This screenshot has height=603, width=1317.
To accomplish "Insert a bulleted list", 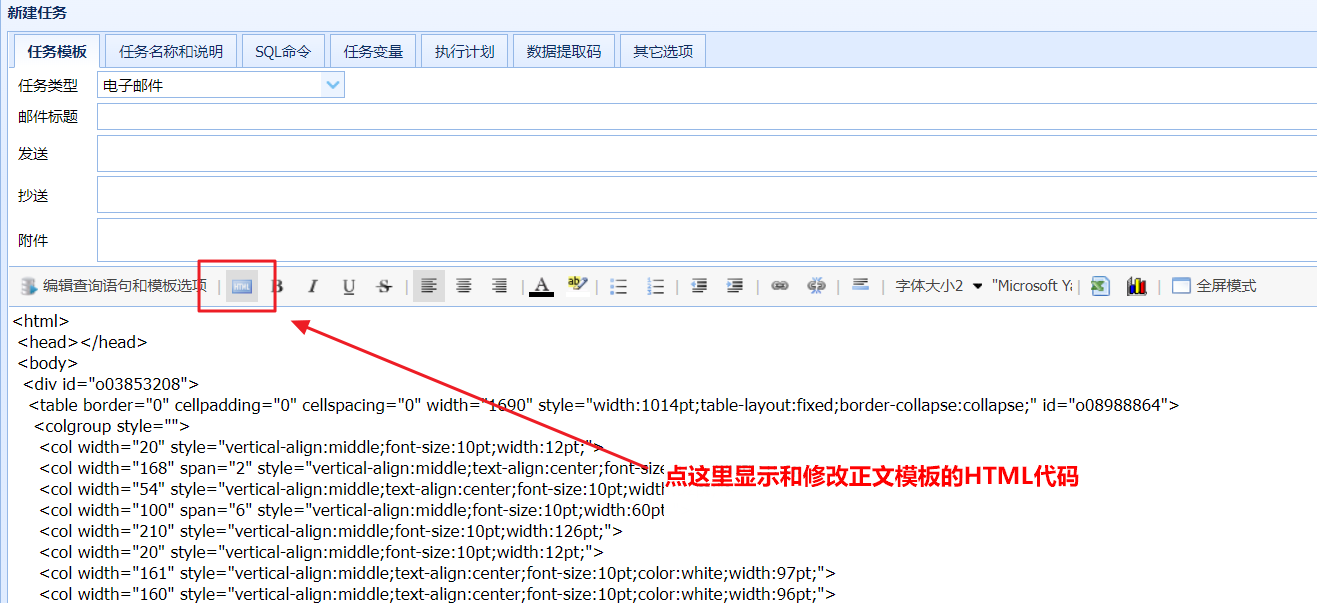I will 619,286.
